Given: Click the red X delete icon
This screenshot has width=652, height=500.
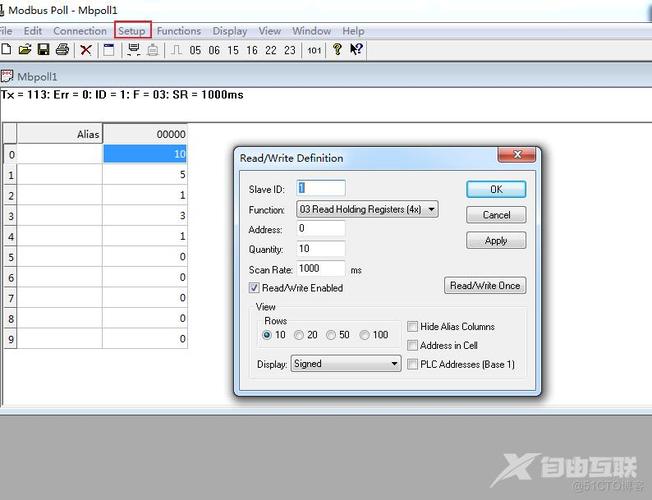Looking at the screenshot, I should point(86,50).
